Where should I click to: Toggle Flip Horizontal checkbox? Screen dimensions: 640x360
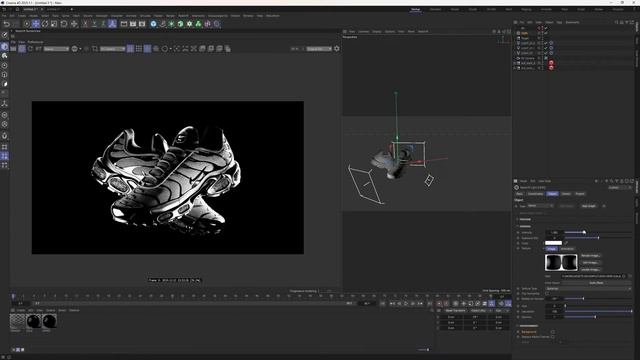click(x=547, y=293)
